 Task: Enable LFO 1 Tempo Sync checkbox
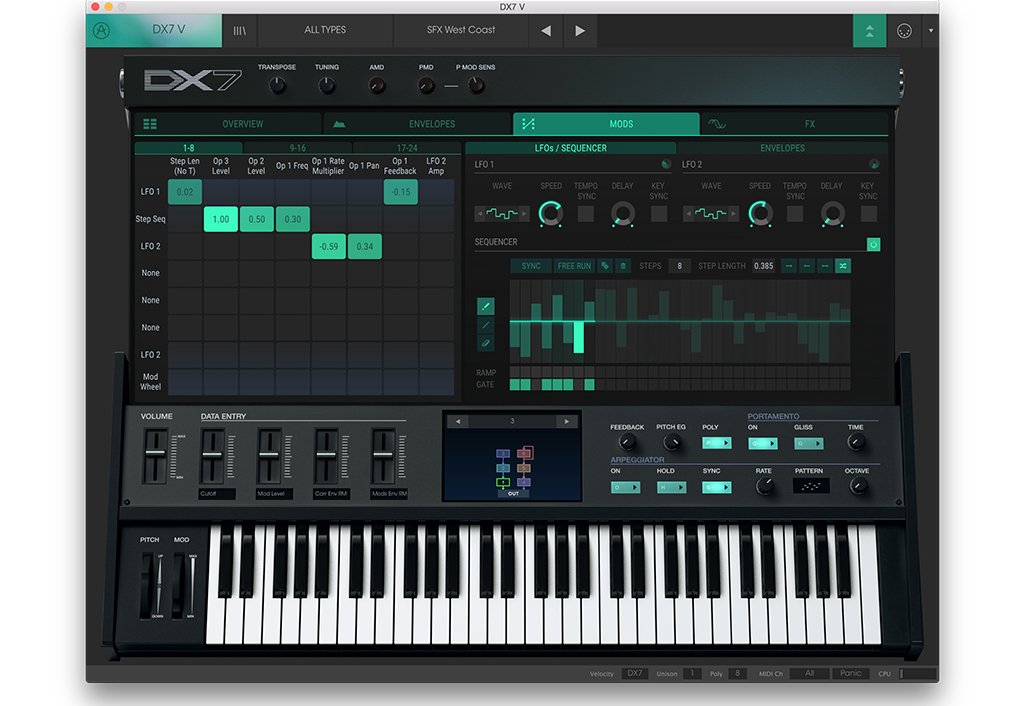(x=585, y=213)
